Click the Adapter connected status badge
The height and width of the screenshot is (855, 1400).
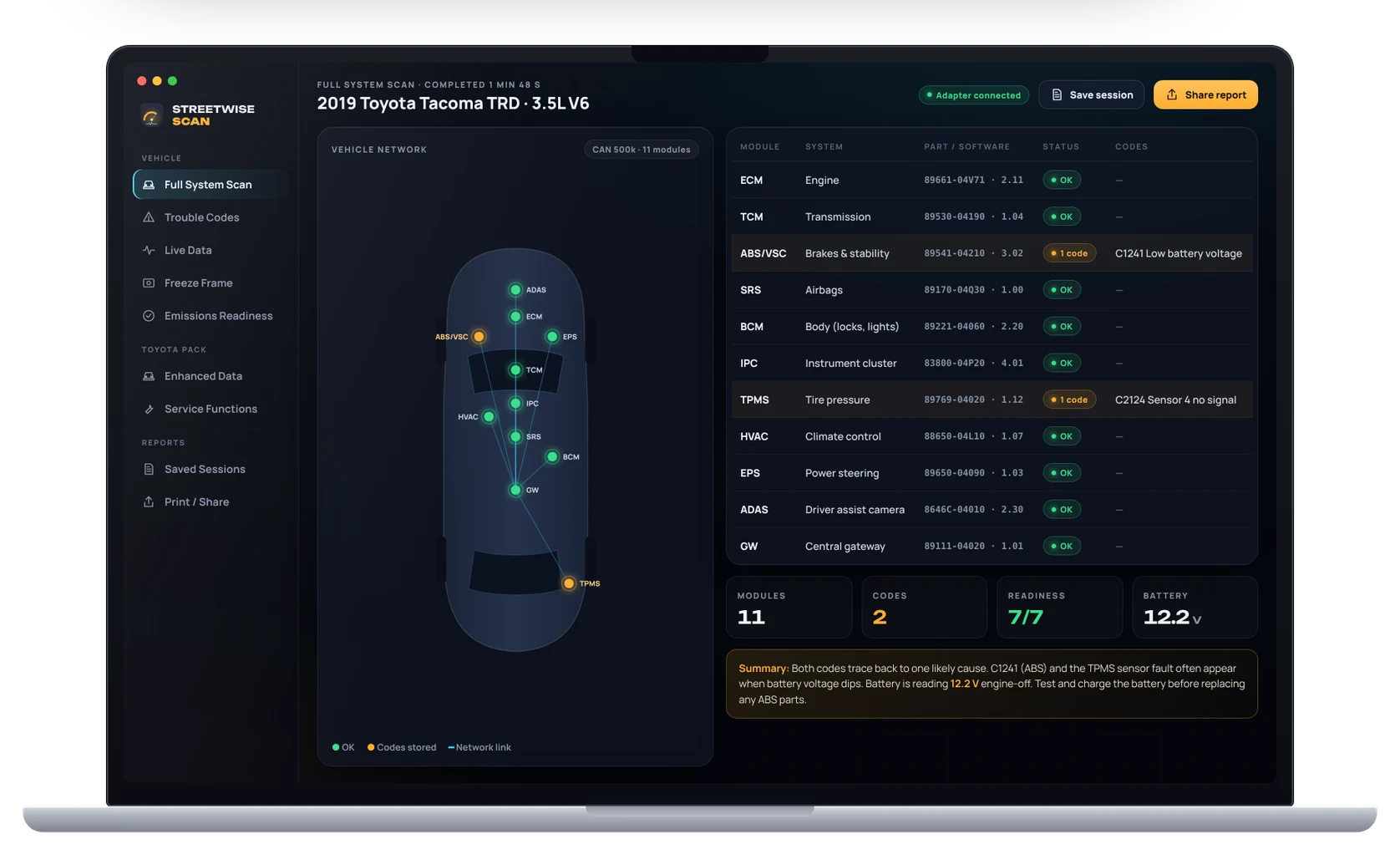tap(973, 95)
